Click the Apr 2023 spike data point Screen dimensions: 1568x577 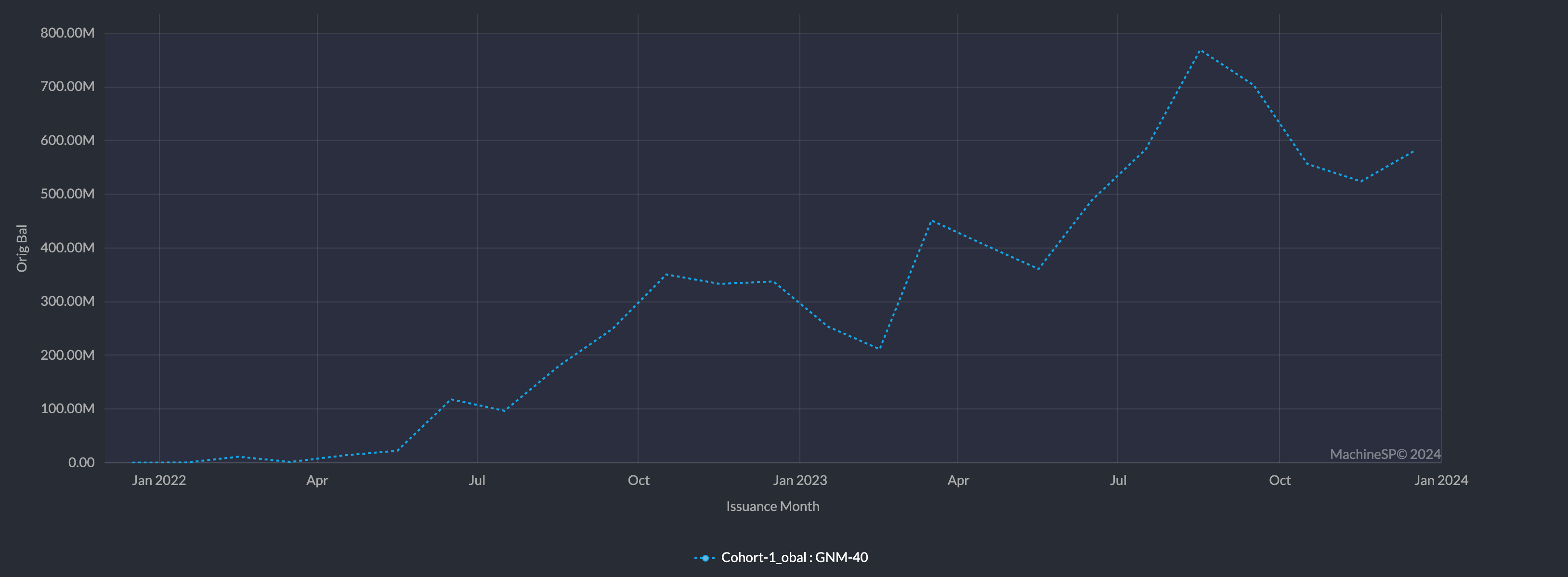coord(934,220)
